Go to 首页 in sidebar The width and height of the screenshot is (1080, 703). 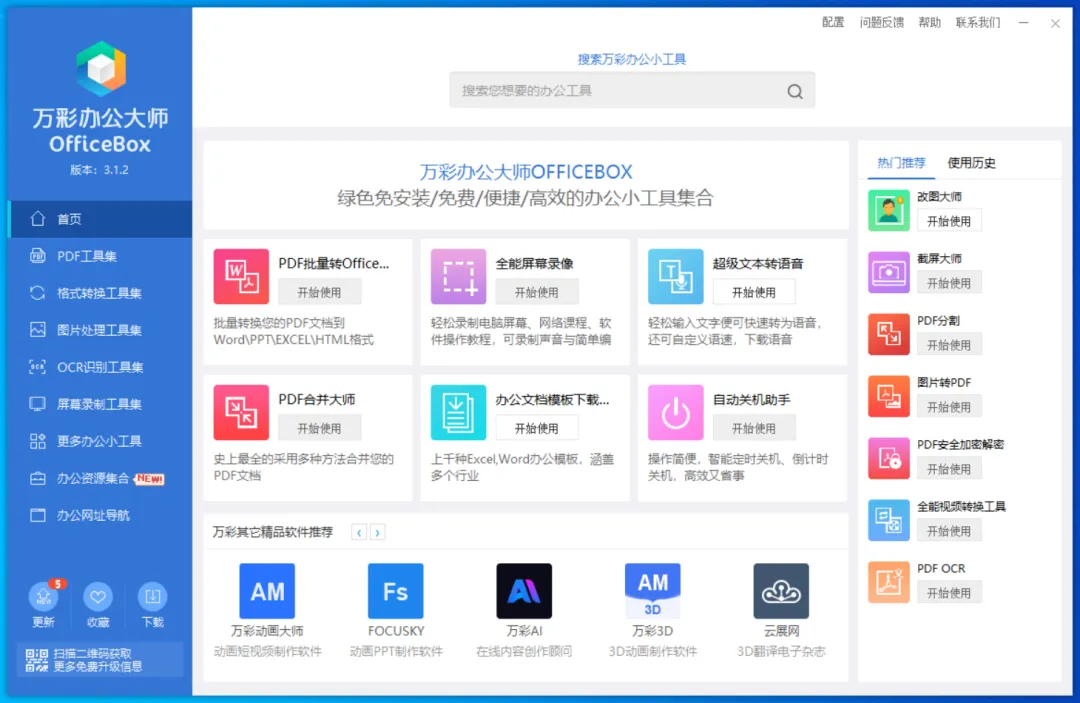point(101,219)
